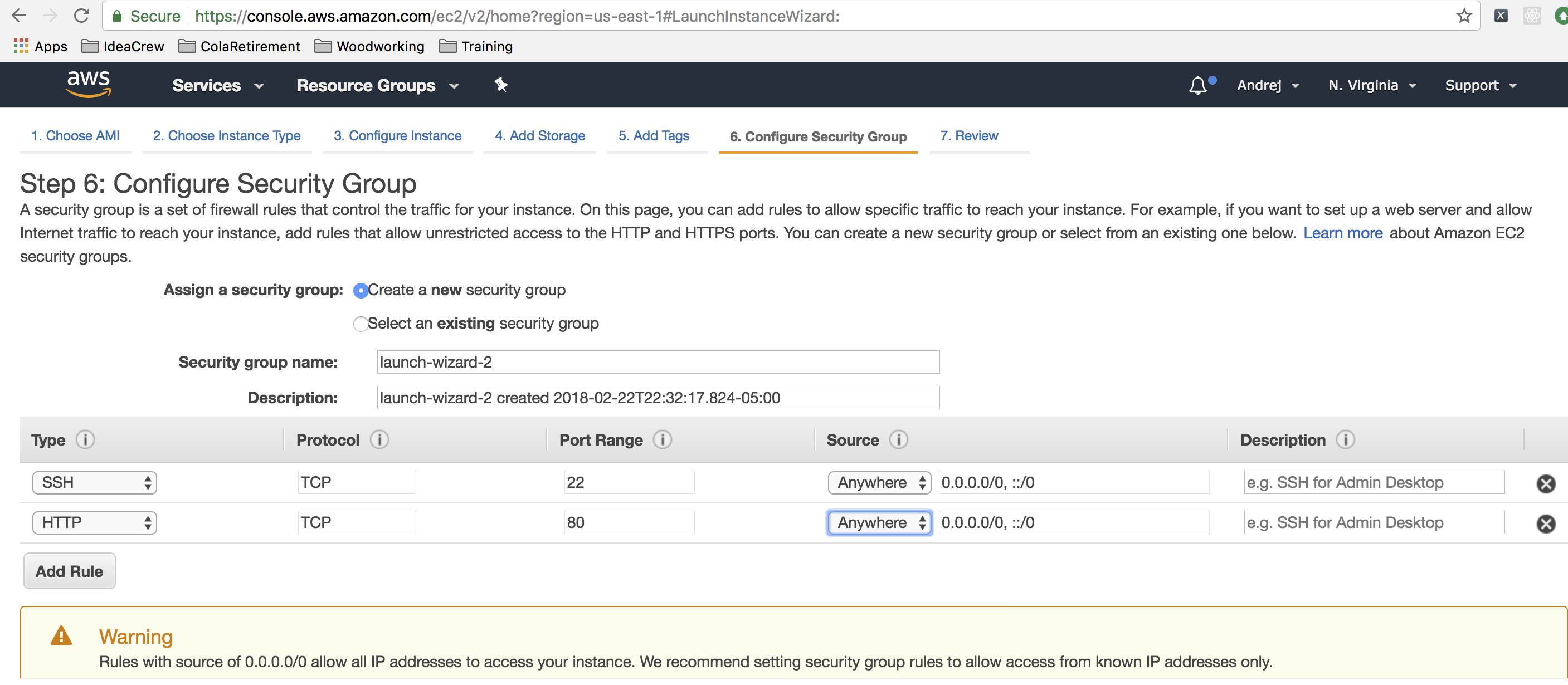Open the N. Virginia region menu
The image size is (1568, 685).
(1371, 85)
